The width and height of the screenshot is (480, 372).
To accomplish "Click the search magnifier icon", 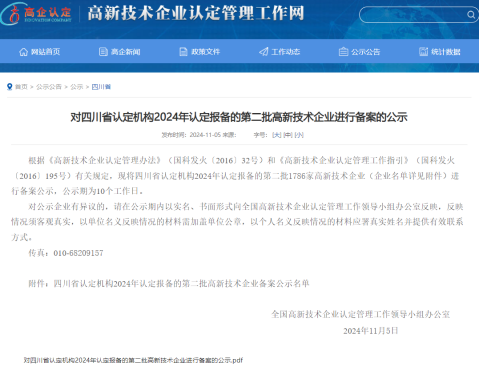I will pyautogui.click(x=471, y=15).
